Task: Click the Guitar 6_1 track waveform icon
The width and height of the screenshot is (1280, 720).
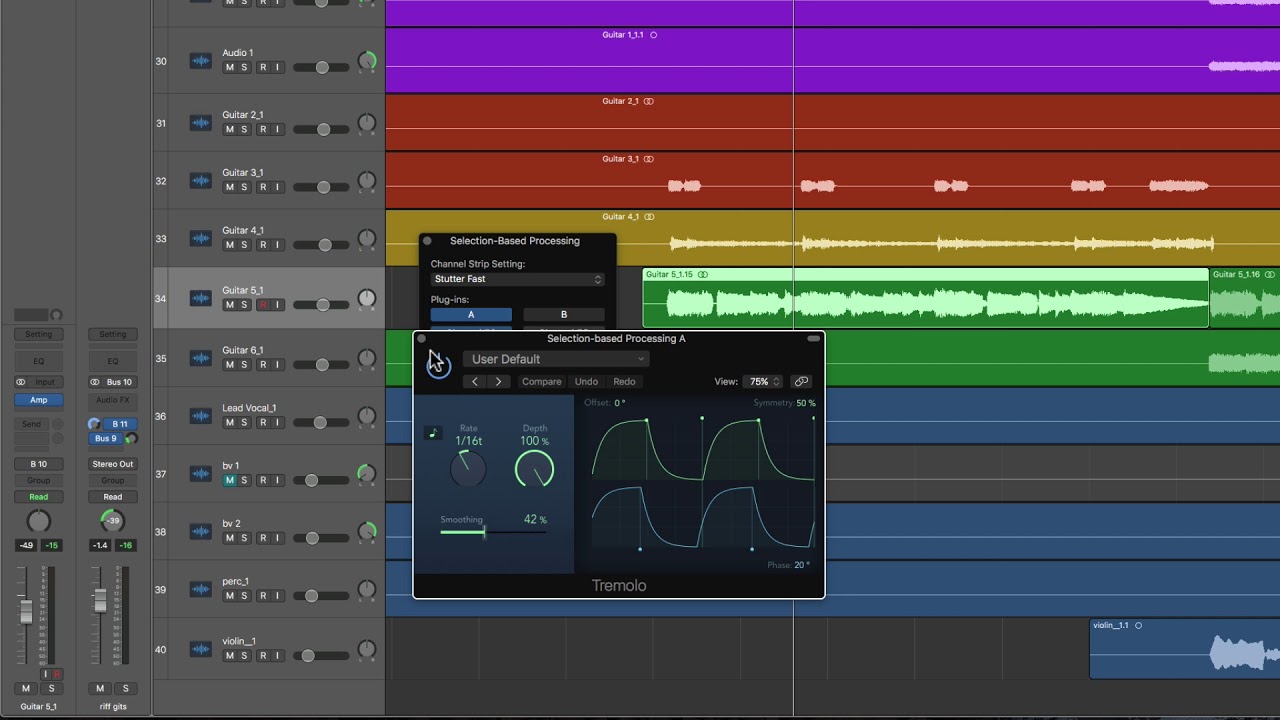Action: tap(201, 358)
